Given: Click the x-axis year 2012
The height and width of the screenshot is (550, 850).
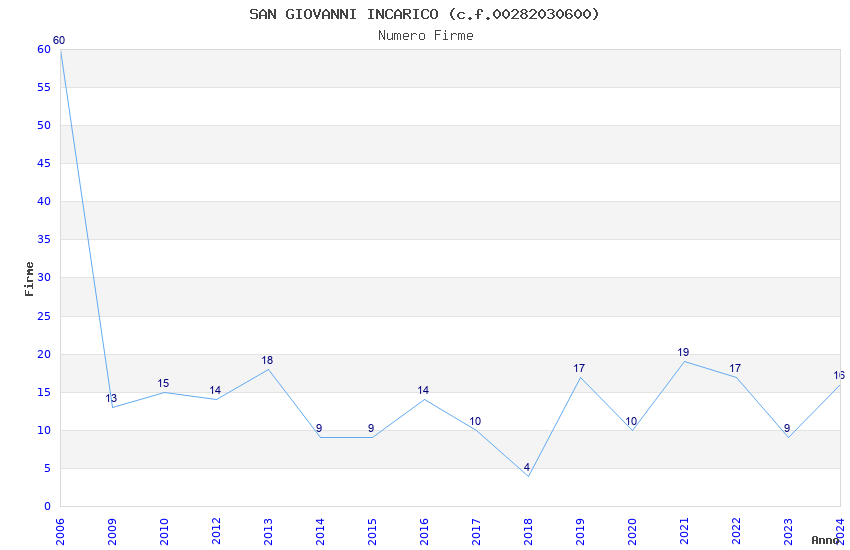Looking at the screenshot, I should point(216,532).
